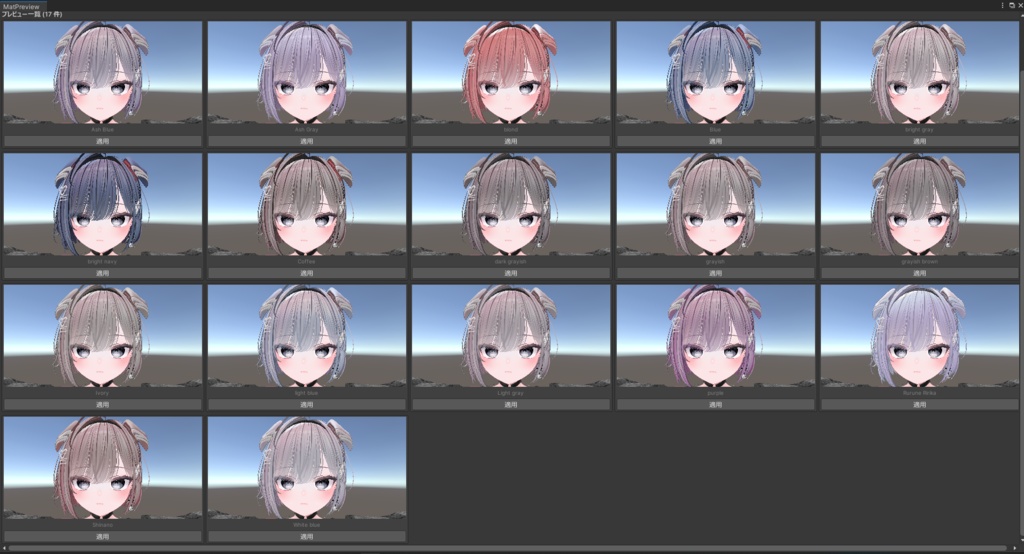The image size is (1024, 554).
Task: Apply the ivory hair material
Action: (103, 405)
